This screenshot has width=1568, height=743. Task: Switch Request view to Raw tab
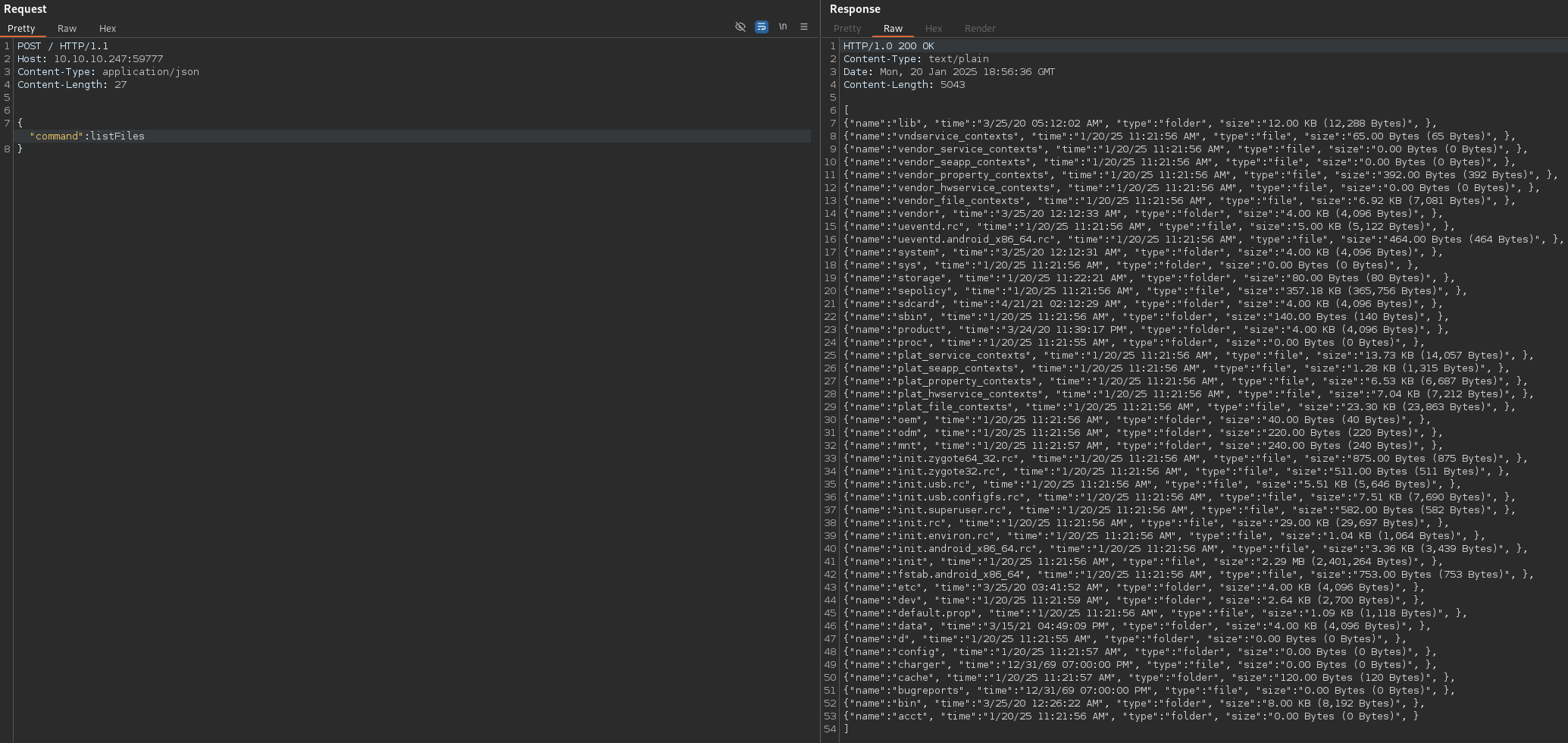(x=67, y=29)
